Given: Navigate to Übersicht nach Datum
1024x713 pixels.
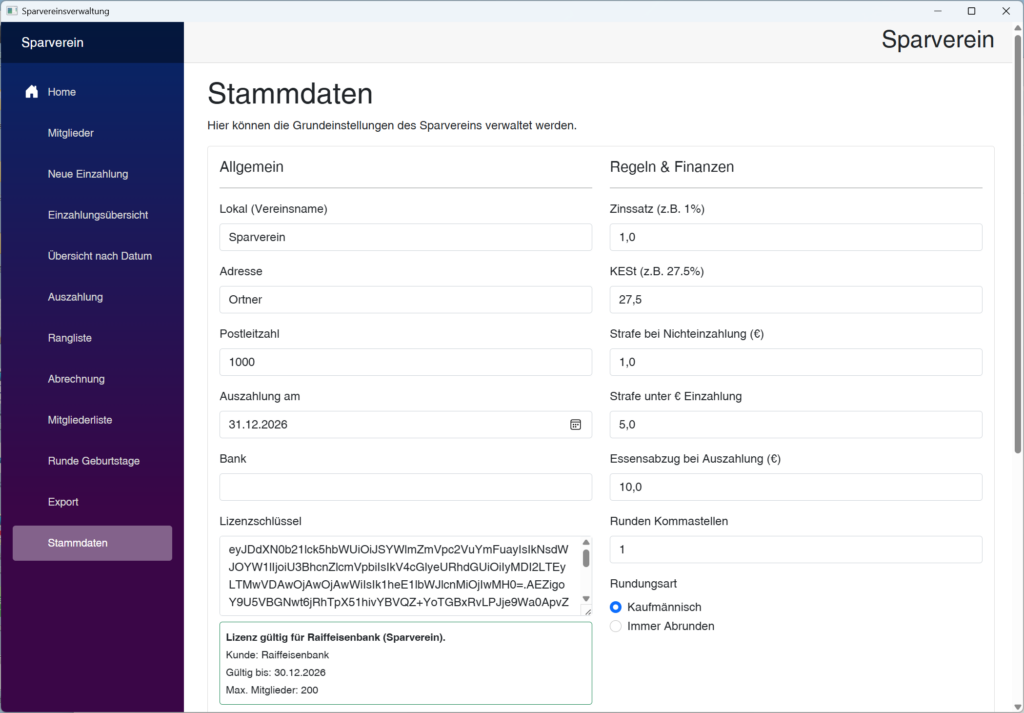Looking at the screenshot, I should (100, 256).
